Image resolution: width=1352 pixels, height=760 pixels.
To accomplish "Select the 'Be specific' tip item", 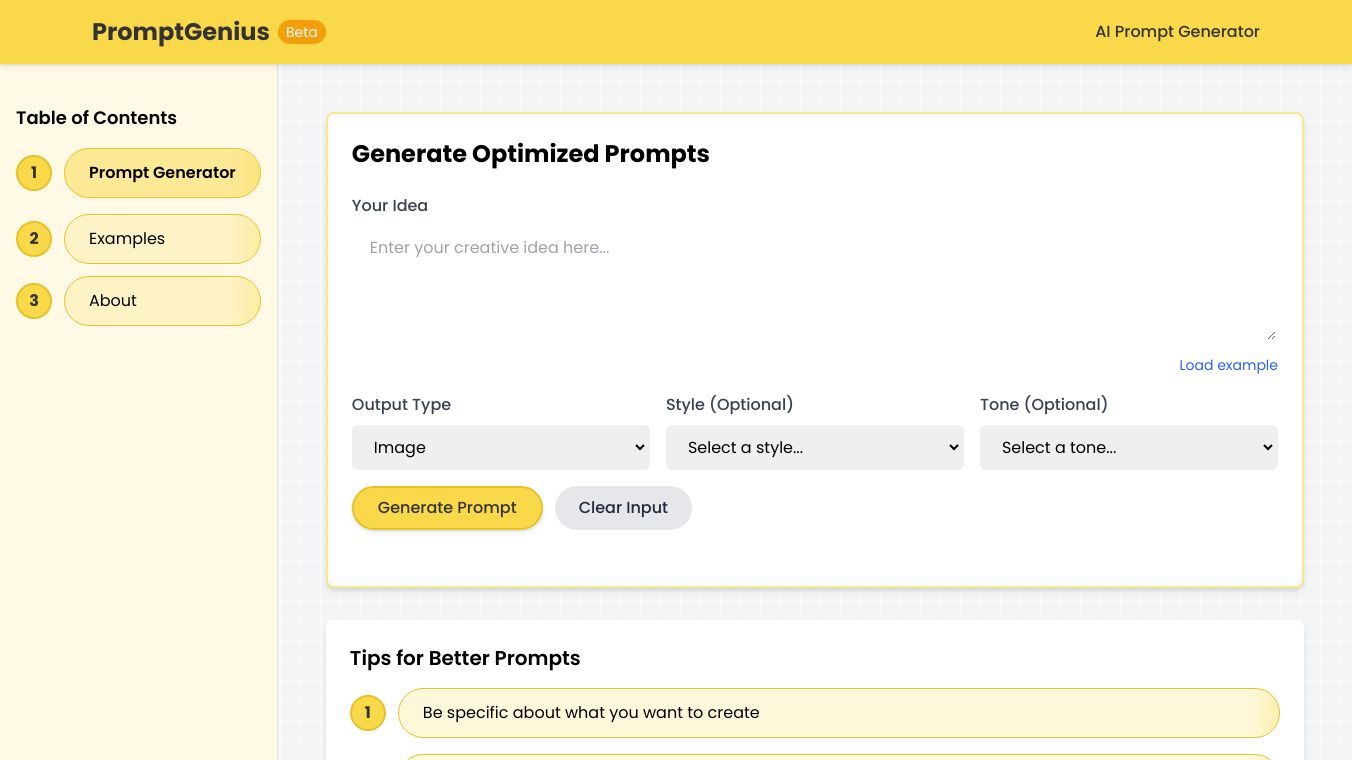I will point(838,713).
